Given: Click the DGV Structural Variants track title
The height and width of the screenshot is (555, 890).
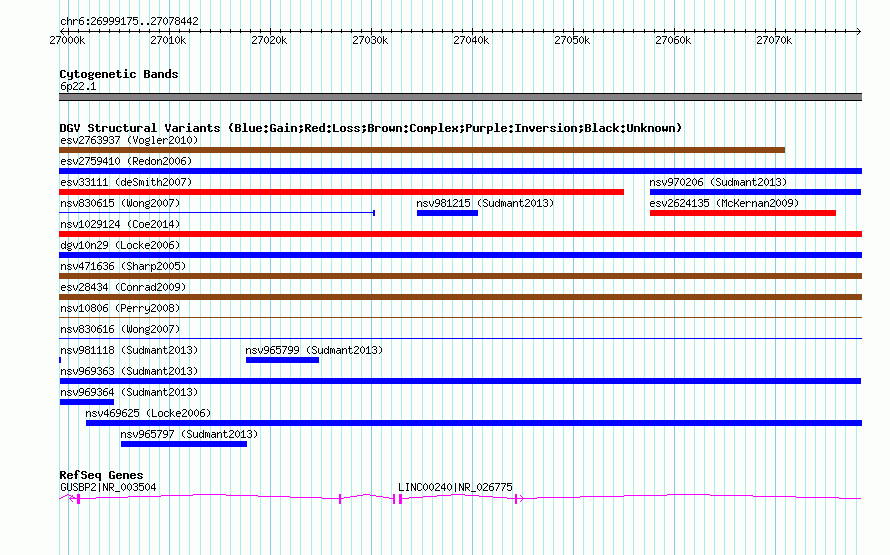Looking at the screenshot, I should [x=371, y=128].
